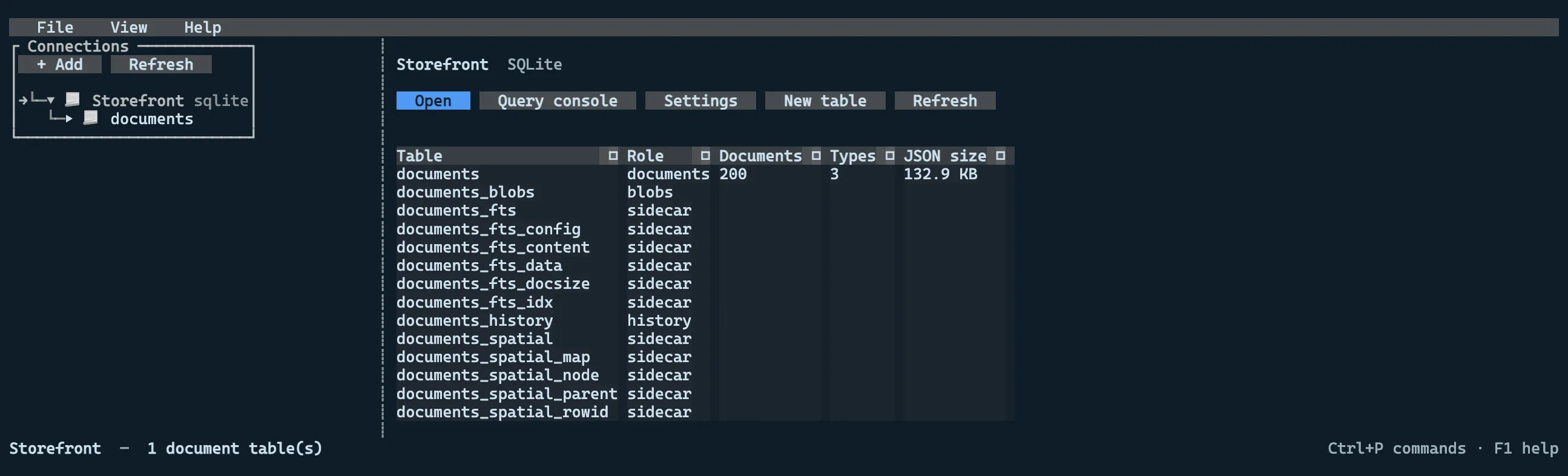1568x476 pixels.
Task: Click the Role column sort indicator
Action: [x=705, y=156]
